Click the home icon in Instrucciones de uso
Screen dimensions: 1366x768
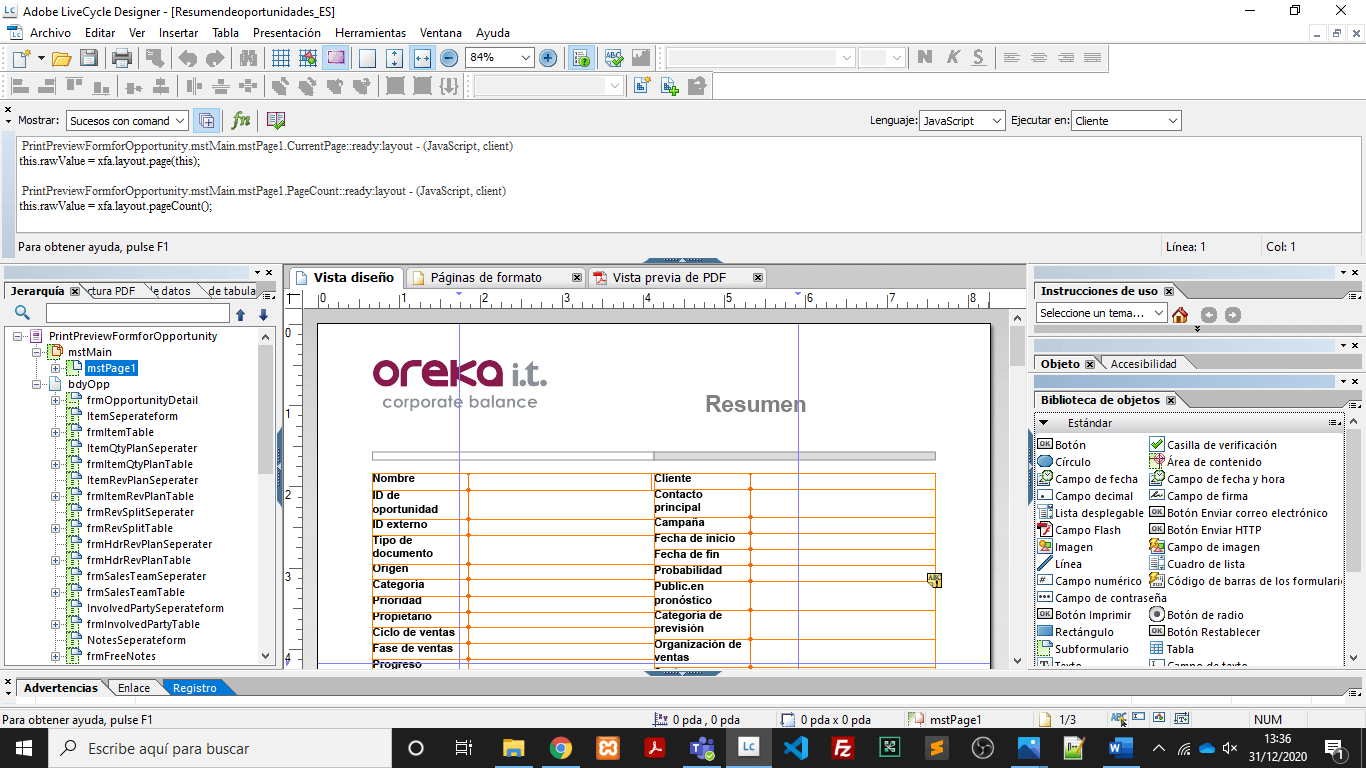coord(1180,314)
